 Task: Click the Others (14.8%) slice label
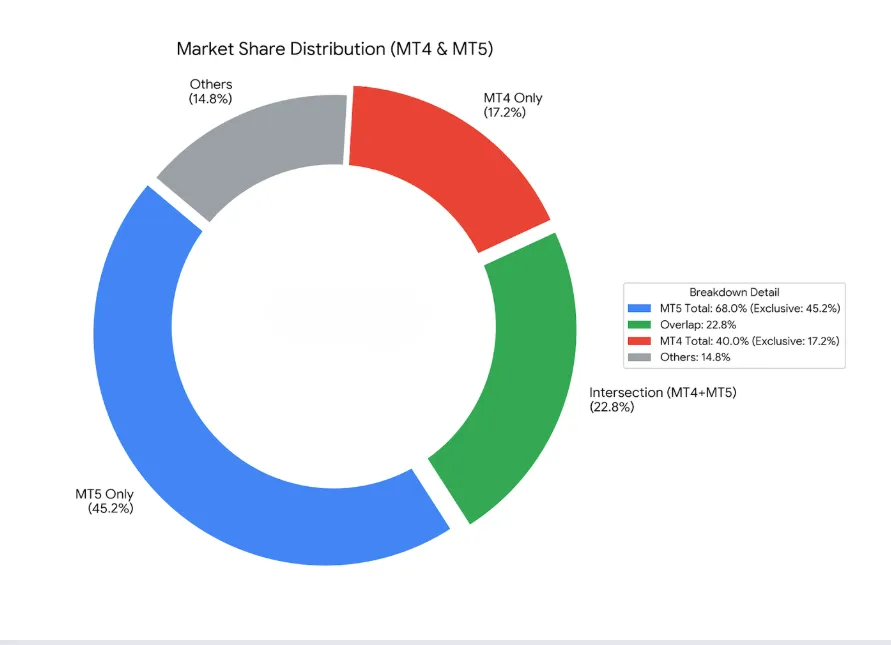pyautogui.click(x=211, y=91)
